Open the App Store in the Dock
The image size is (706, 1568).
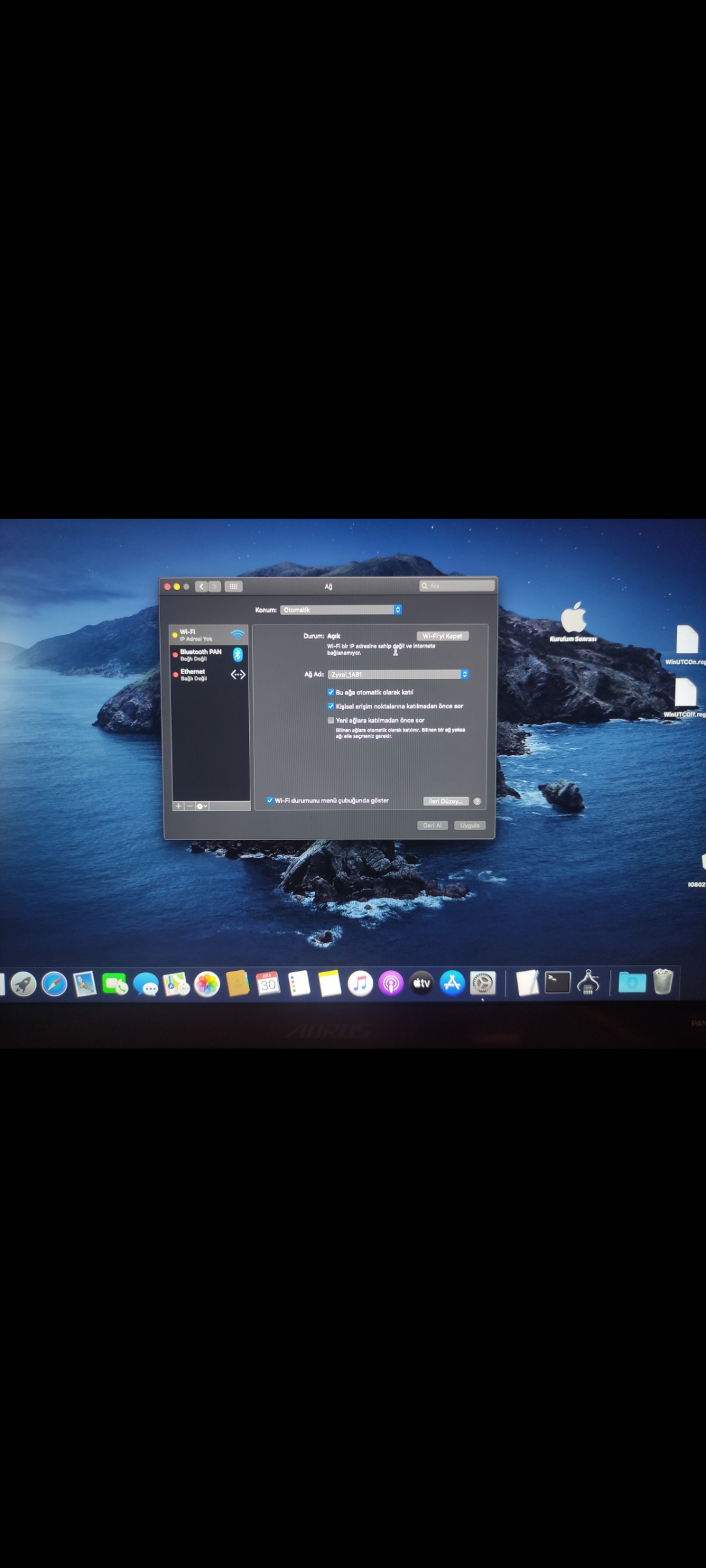(x=452, y=983)
